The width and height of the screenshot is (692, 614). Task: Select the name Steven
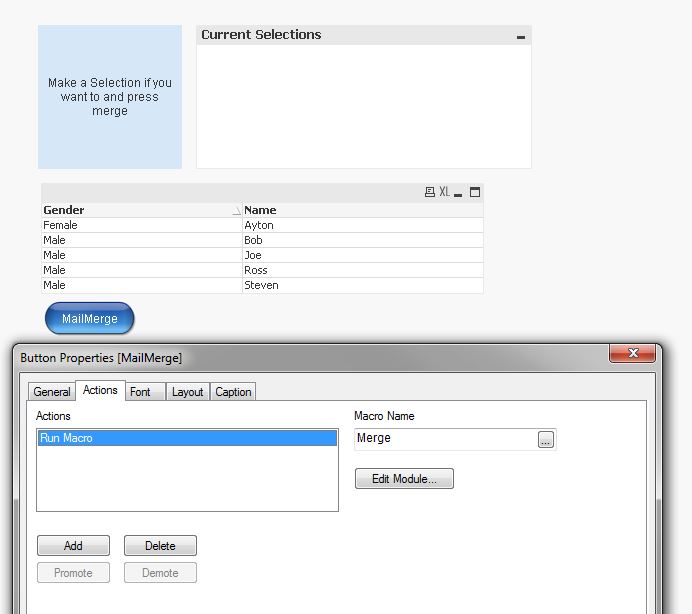click(363, 285)
